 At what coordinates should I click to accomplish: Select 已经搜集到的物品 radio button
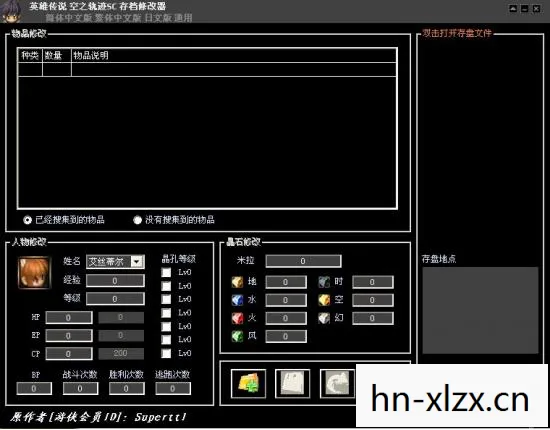(x=27, y=220)
